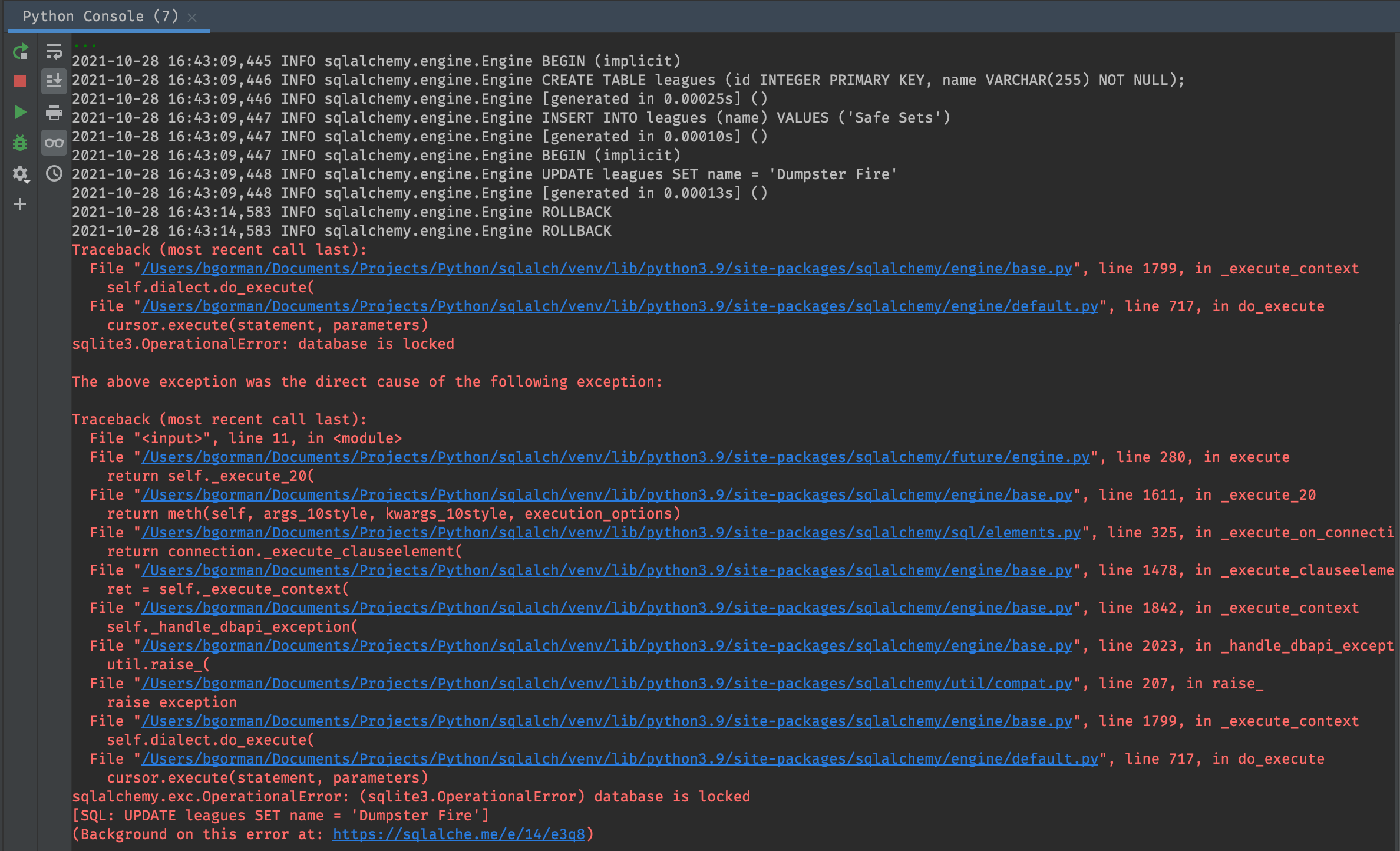This screenshot has height=851, width=1400.
Task: Click the sqlite3.OperationalError database locked line
Action: pyautogui.click(x=263, y=344)
